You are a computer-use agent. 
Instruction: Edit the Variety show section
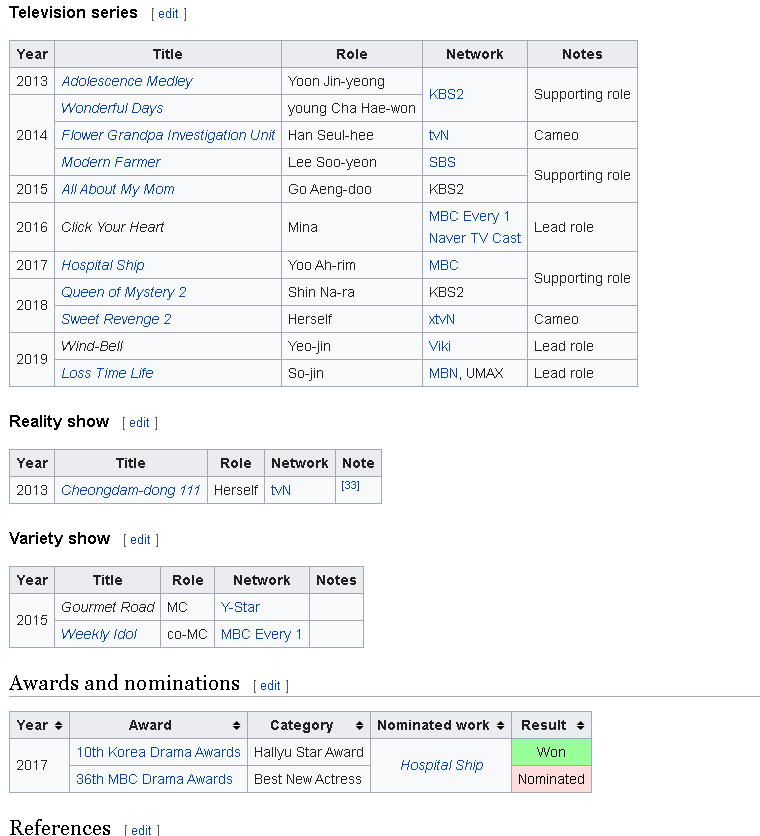140,540
